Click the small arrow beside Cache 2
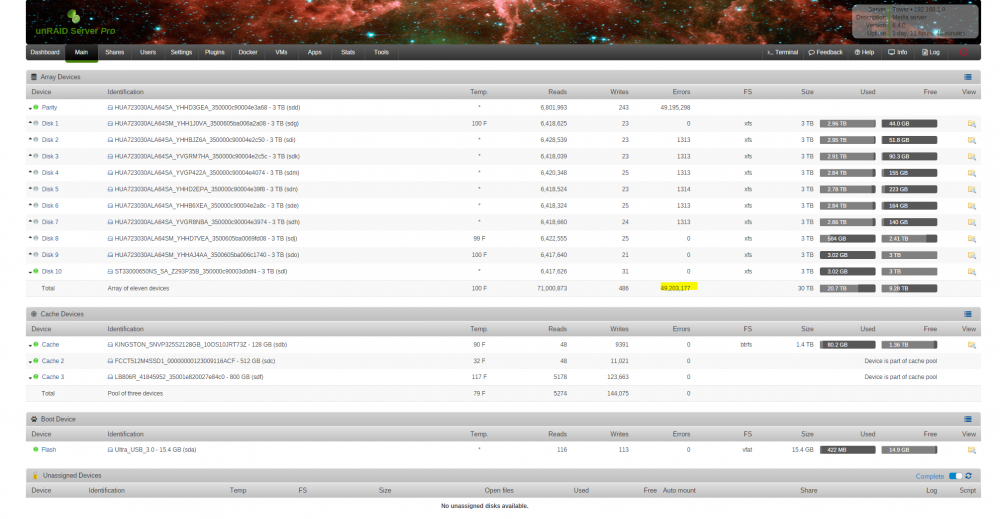 (x=30, y=362)
